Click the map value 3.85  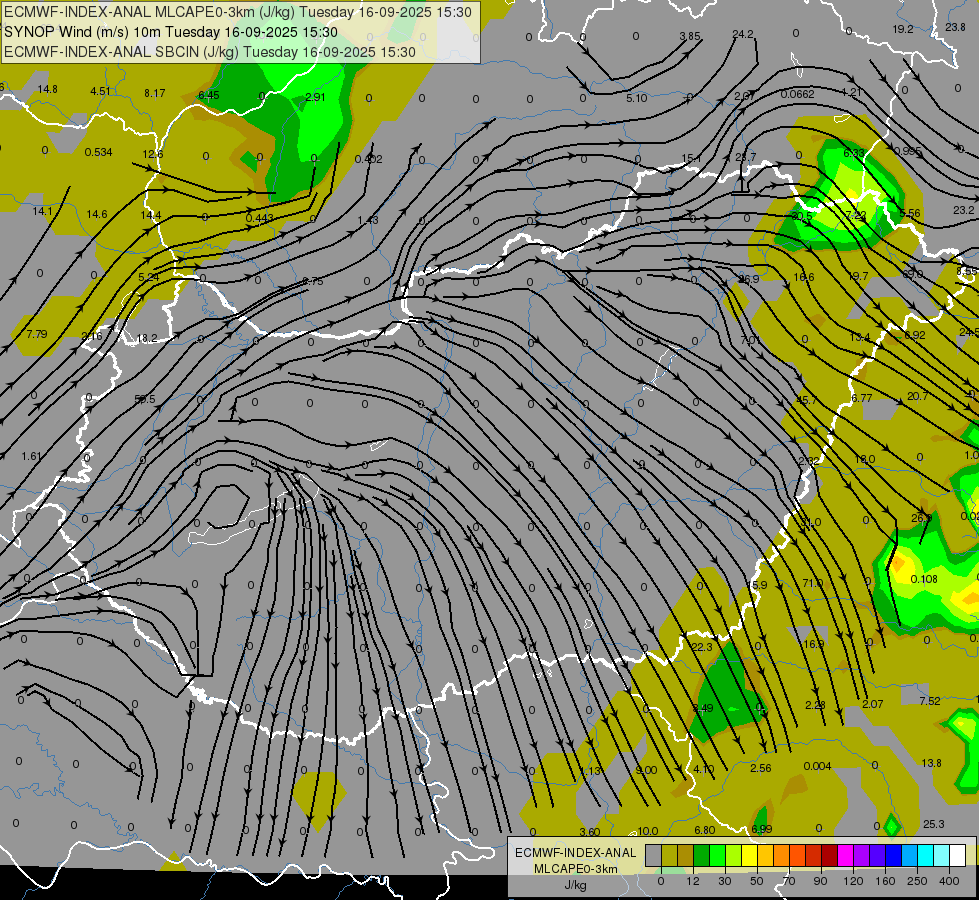click(x=690, y=36)
